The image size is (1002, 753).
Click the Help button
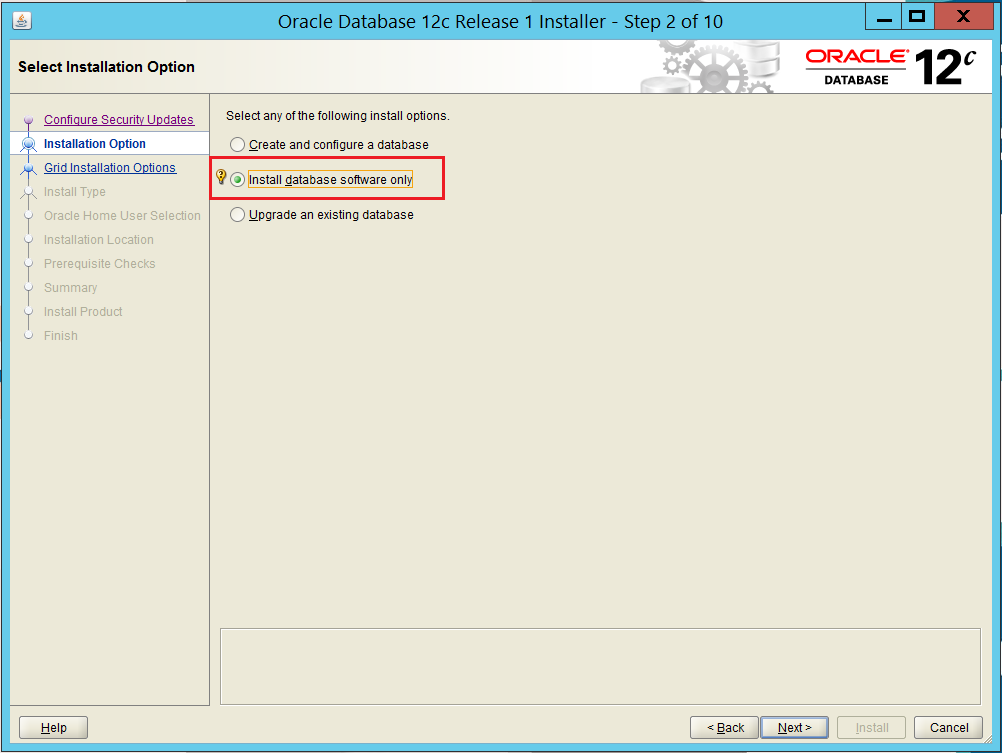53,727
